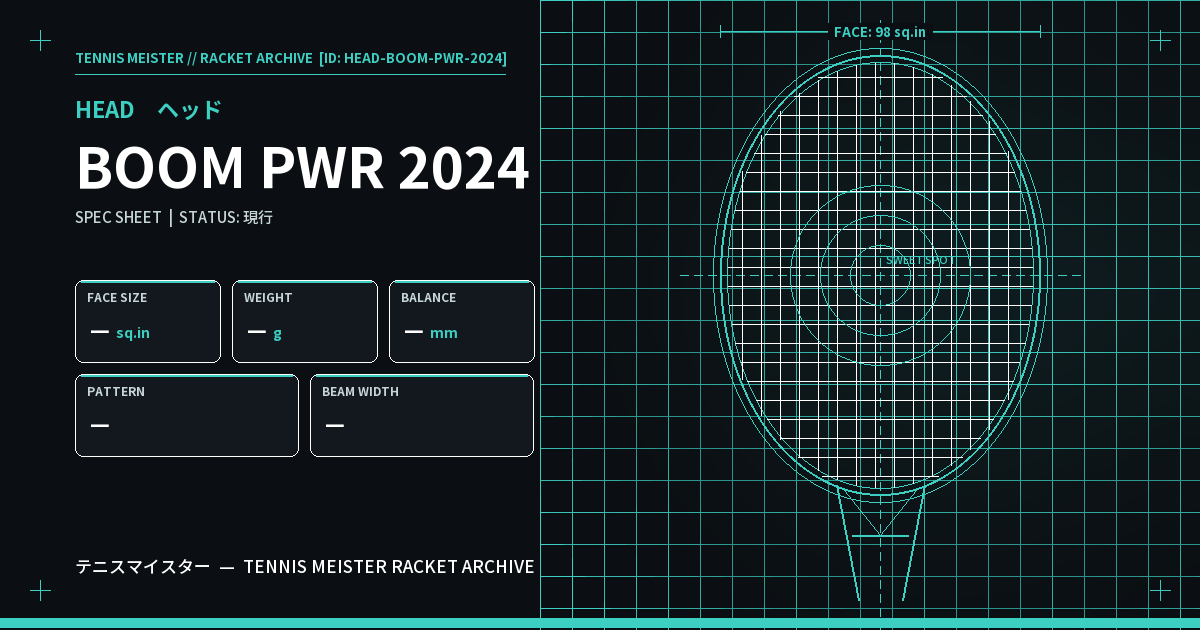
Task: Click the TENNIS MEISTER // RACKET ARCHIVE header text
Action: tap(194, 58)
